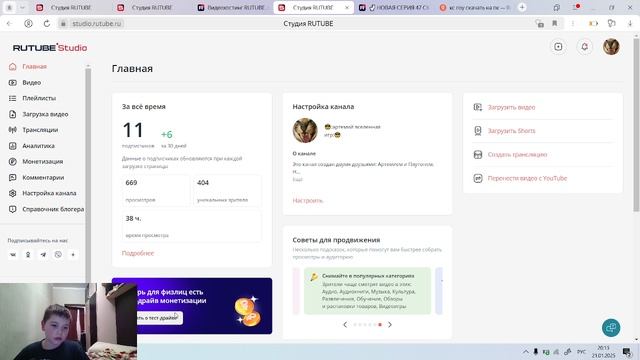Switch to the Видеохостинг RUTUBE tab
Viewport: 640px width, 360px height.
(231, 7)
